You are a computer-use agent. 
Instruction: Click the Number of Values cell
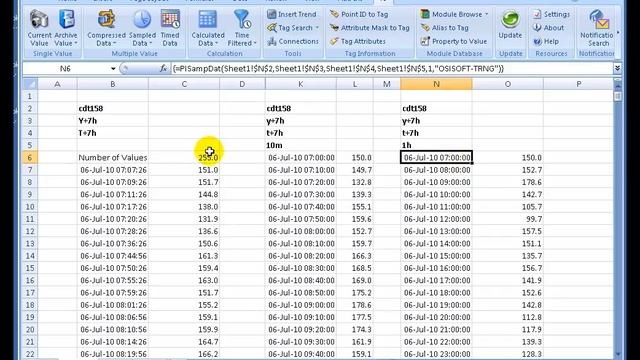pyautogui.click(x=113, y=158)
